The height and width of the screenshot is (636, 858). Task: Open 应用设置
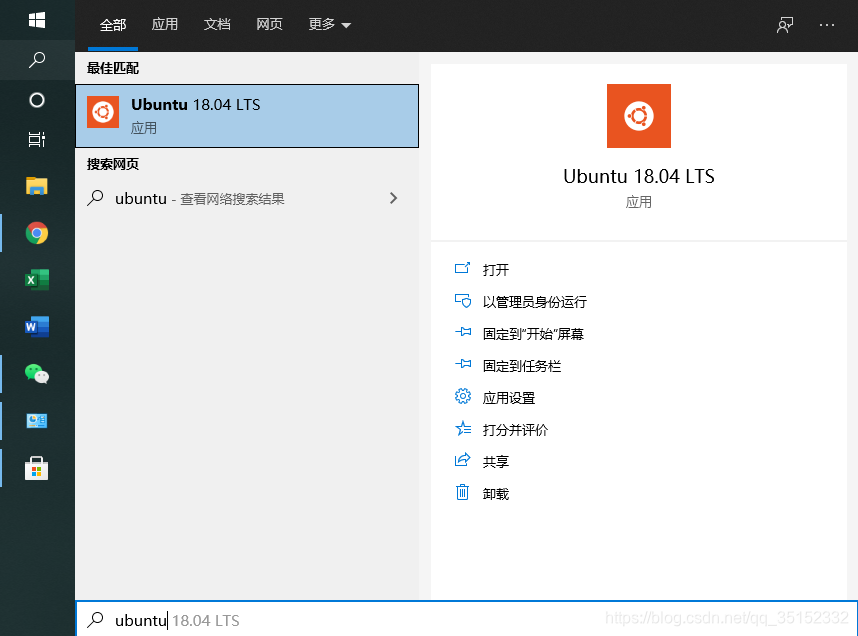click(x=509, y=398)
